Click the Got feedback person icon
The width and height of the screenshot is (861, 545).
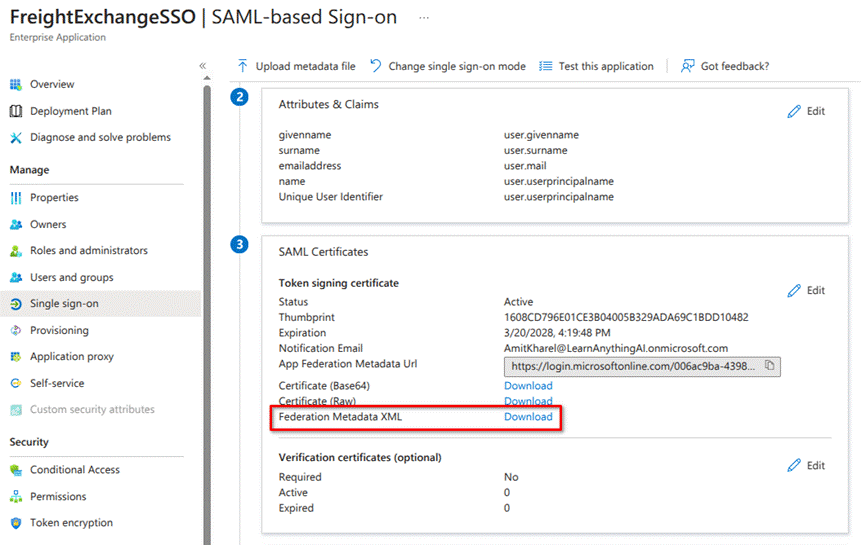(x=687, y=66)
